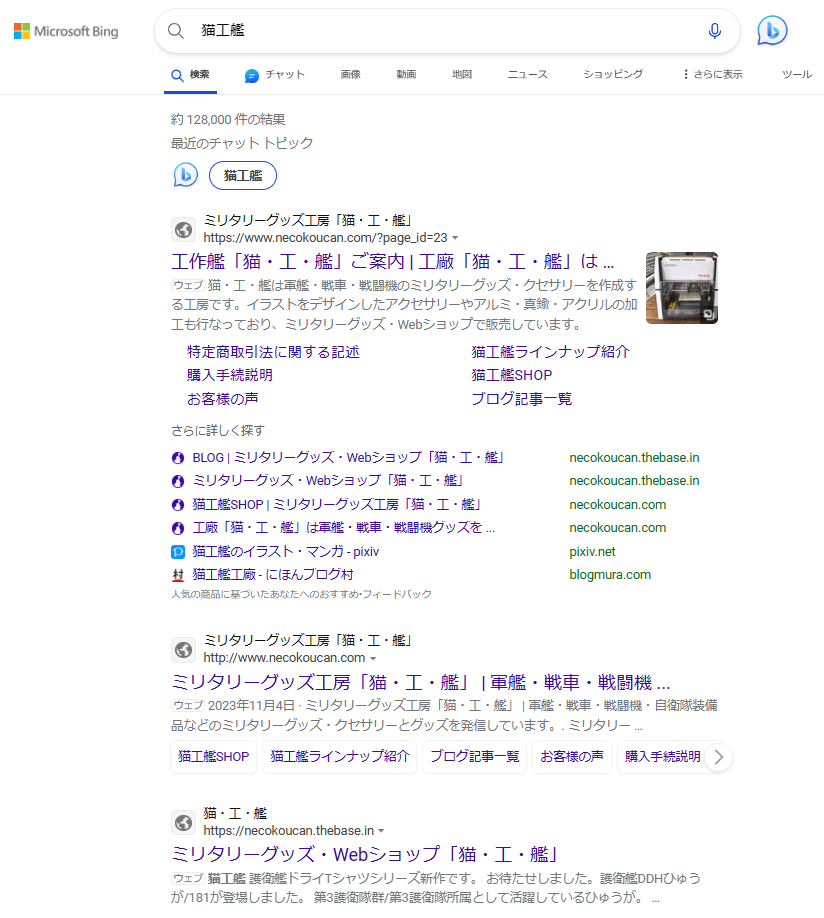Click ブログ記事一覧 chip under second result

(474, 756)
